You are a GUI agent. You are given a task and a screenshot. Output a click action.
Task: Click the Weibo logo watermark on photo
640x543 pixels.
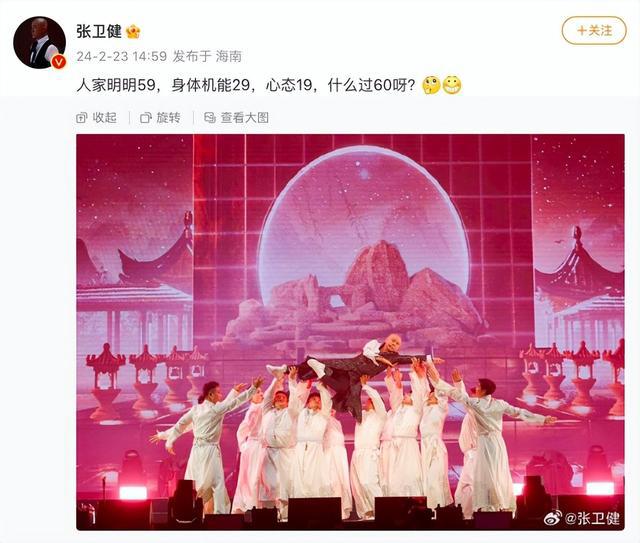(553, 518)
